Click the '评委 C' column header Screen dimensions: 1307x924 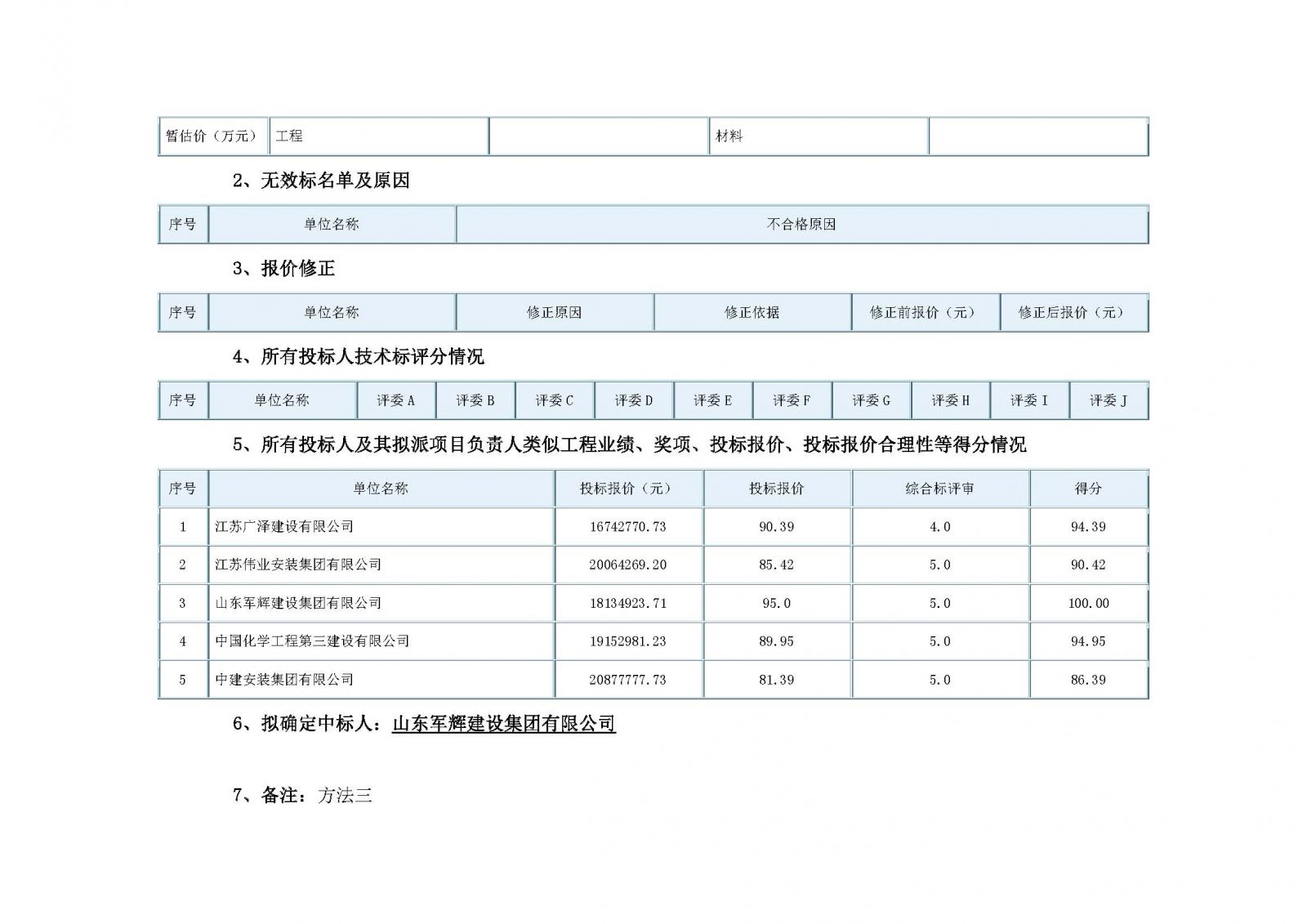click(555, 401)
